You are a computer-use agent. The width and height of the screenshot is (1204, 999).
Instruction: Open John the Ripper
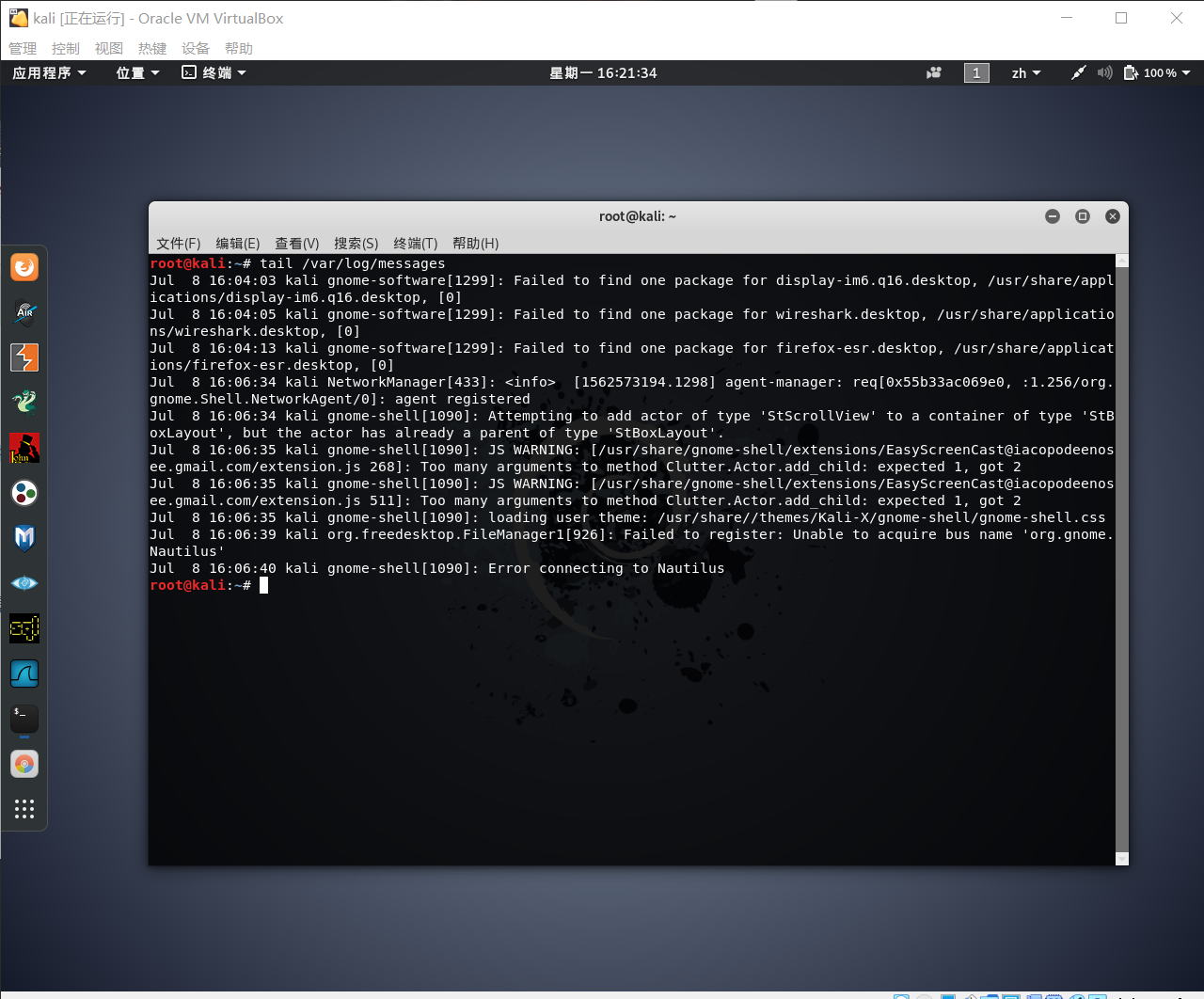coord(24,449)
